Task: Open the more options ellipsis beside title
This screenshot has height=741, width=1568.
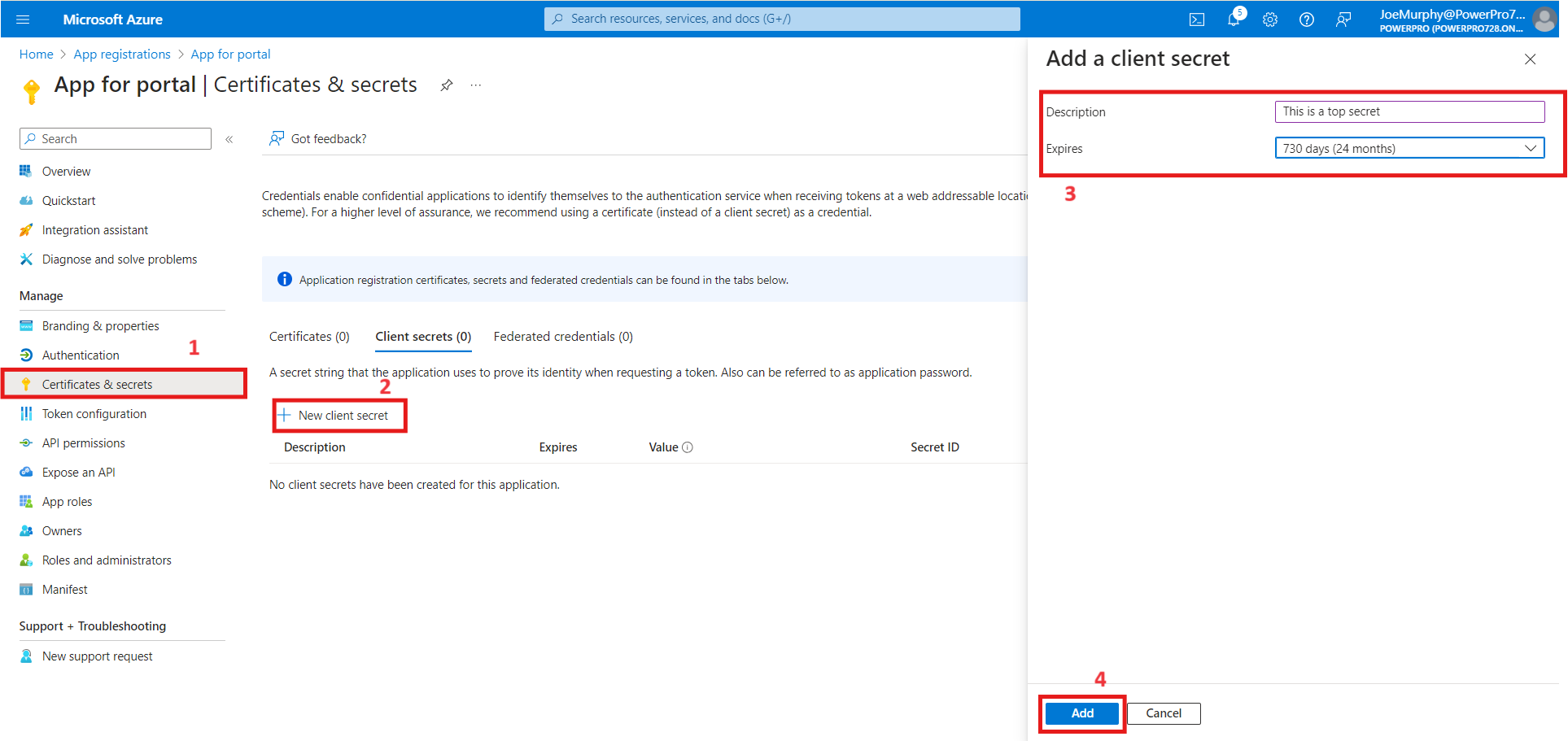Action: pyautogui.click(x=476, y=85)
